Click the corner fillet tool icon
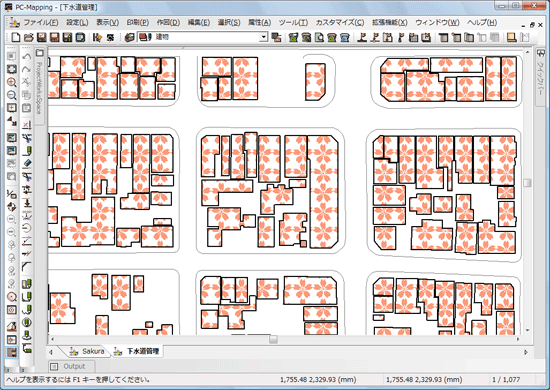The width and height of the screenshot is (550, 390). coord(27,267)
